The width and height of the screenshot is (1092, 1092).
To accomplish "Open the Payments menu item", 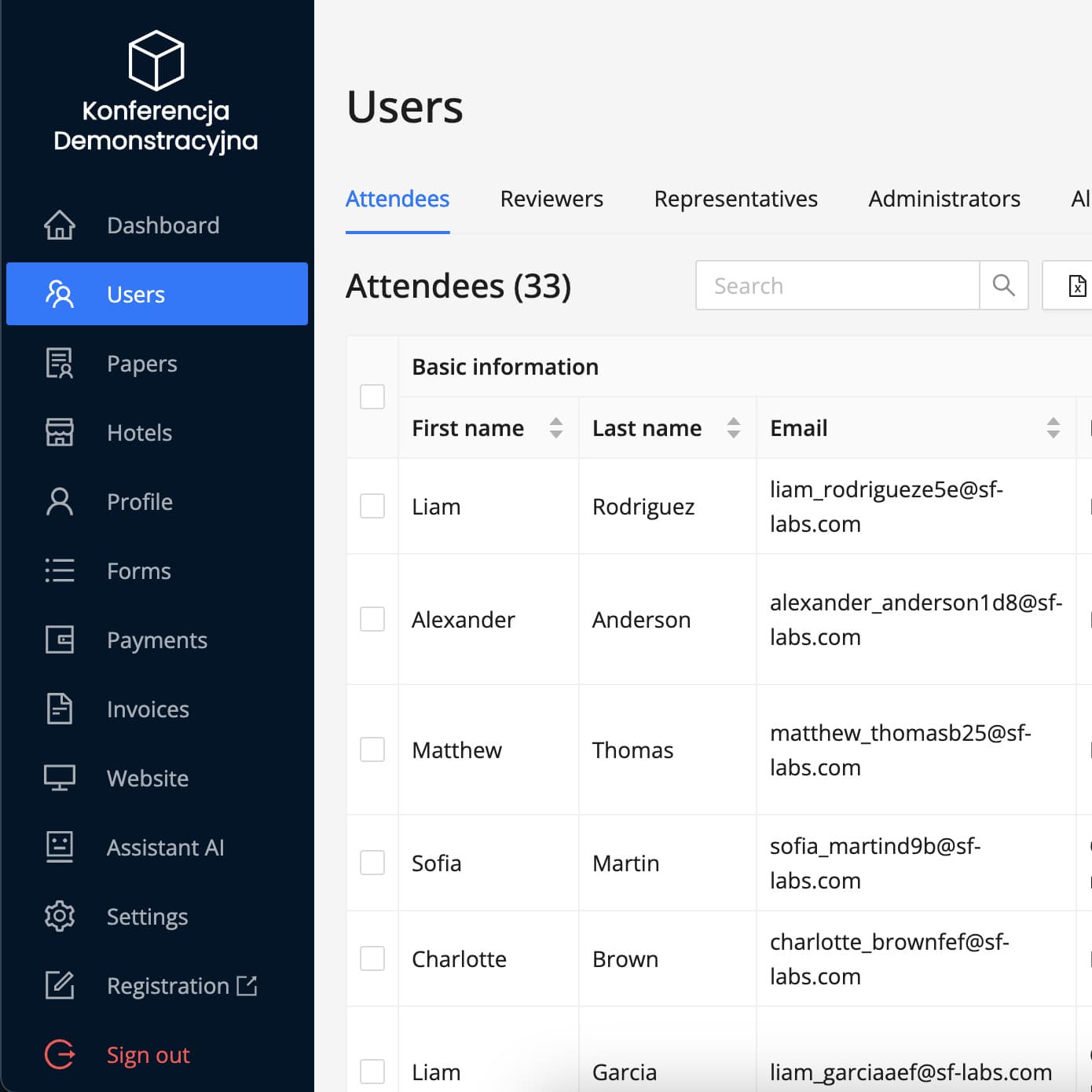I will tap(157, 640).
